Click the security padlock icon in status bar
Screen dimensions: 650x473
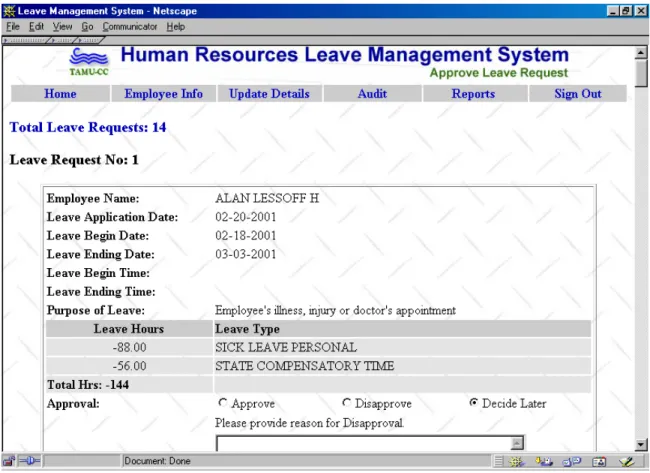[x=9, y=461]
